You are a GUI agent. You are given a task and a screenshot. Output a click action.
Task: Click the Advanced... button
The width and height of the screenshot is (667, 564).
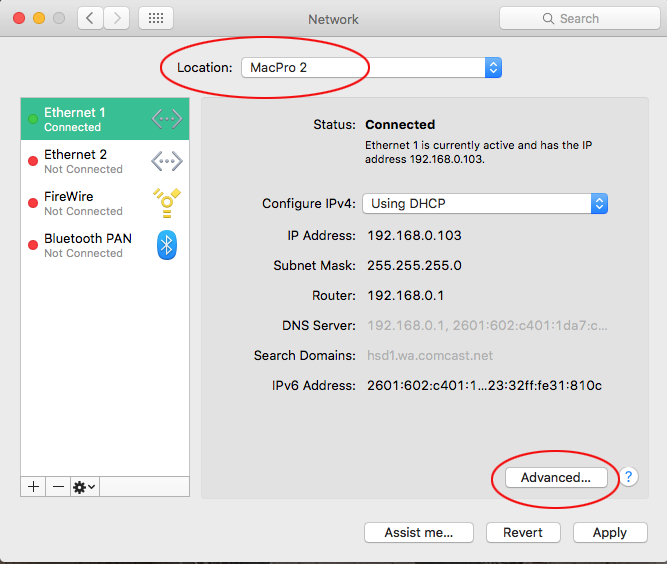pos(556,477)
